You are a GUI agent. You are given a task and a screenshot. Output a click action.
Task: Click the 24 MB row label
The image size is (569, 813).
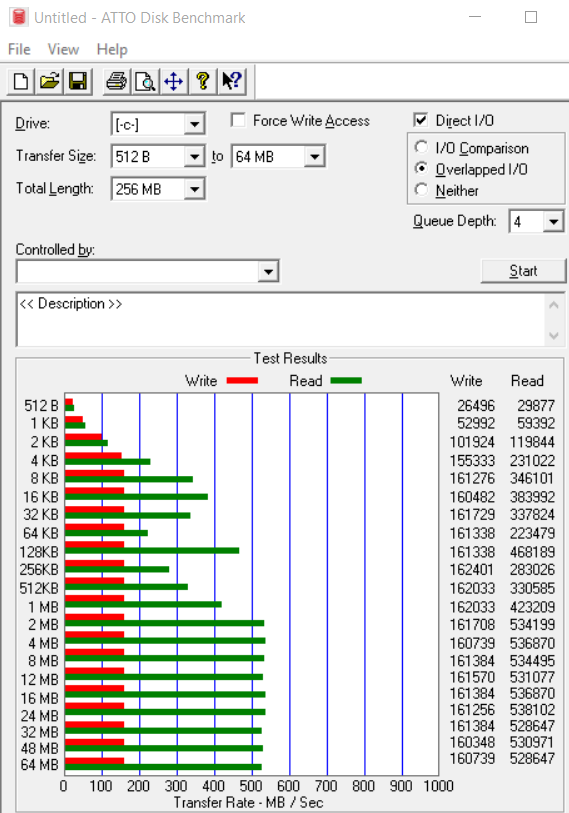tap(39, 716)
